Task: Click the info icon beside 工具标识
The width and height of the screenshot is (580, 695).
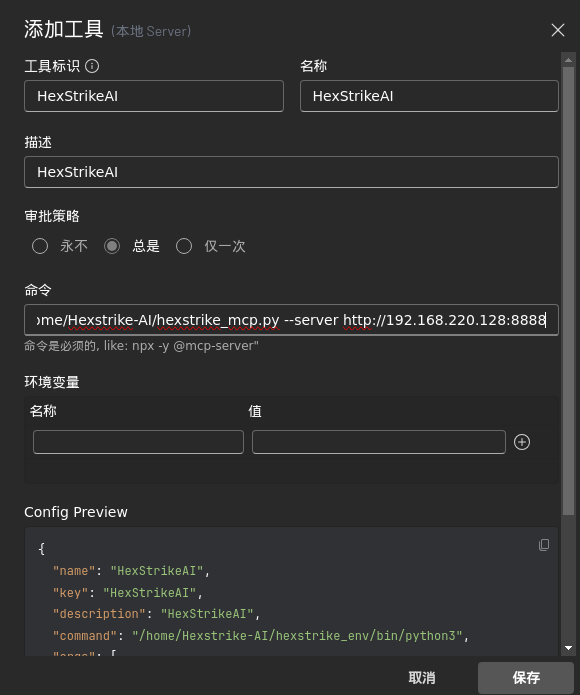Action: (x=92, y=66)
